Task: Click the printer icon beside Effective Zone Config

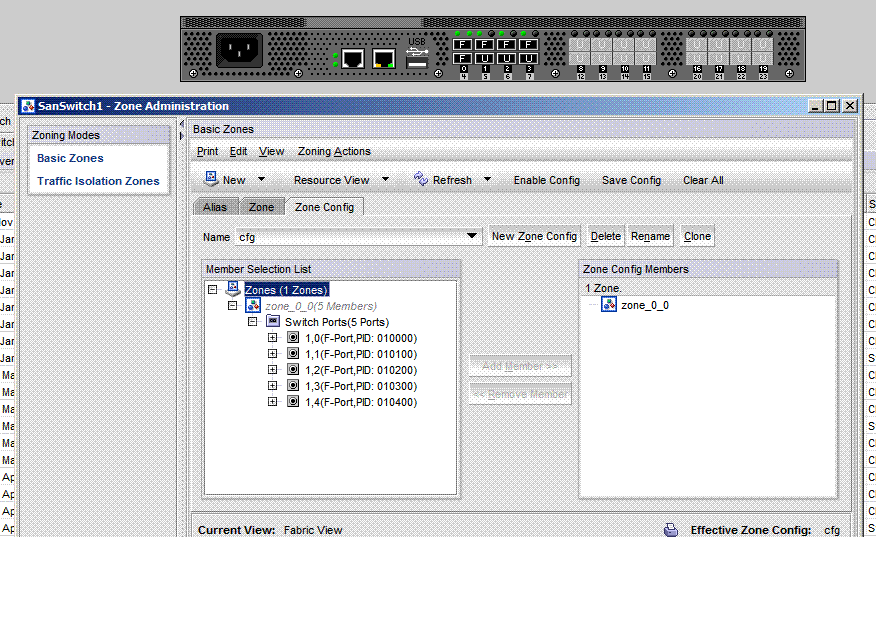Action: 671,530
